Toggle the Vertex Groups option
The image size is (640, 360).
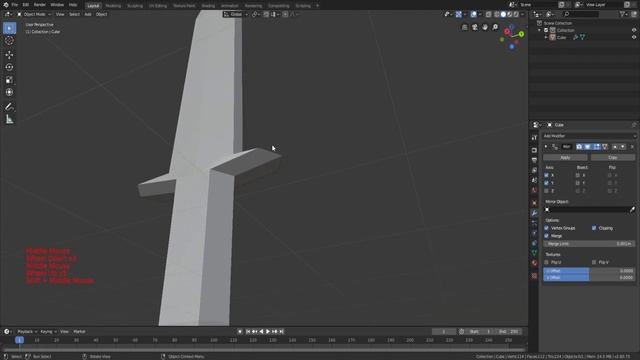click(x=547, y=228)
